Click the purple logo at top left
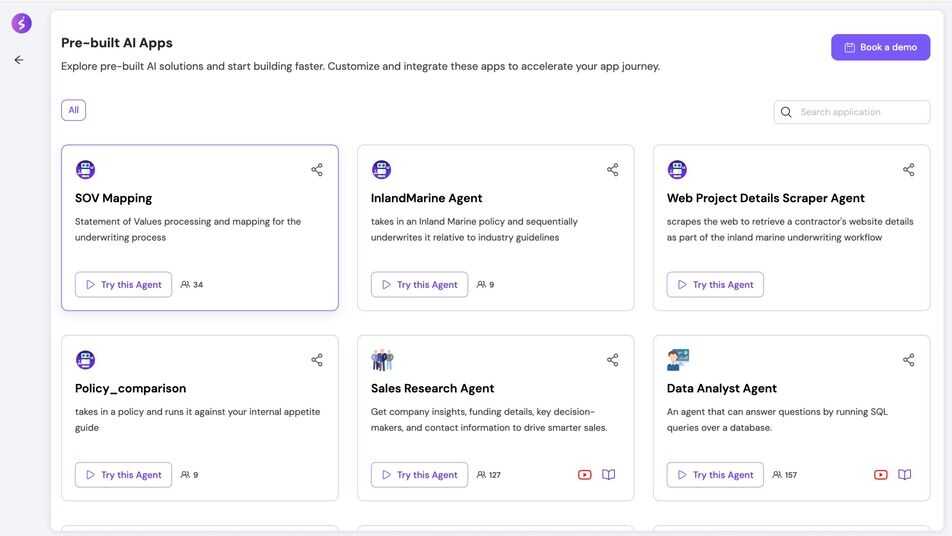Image resolution: width=952 pixels, height=536 pixels. [x=21, y=23]
